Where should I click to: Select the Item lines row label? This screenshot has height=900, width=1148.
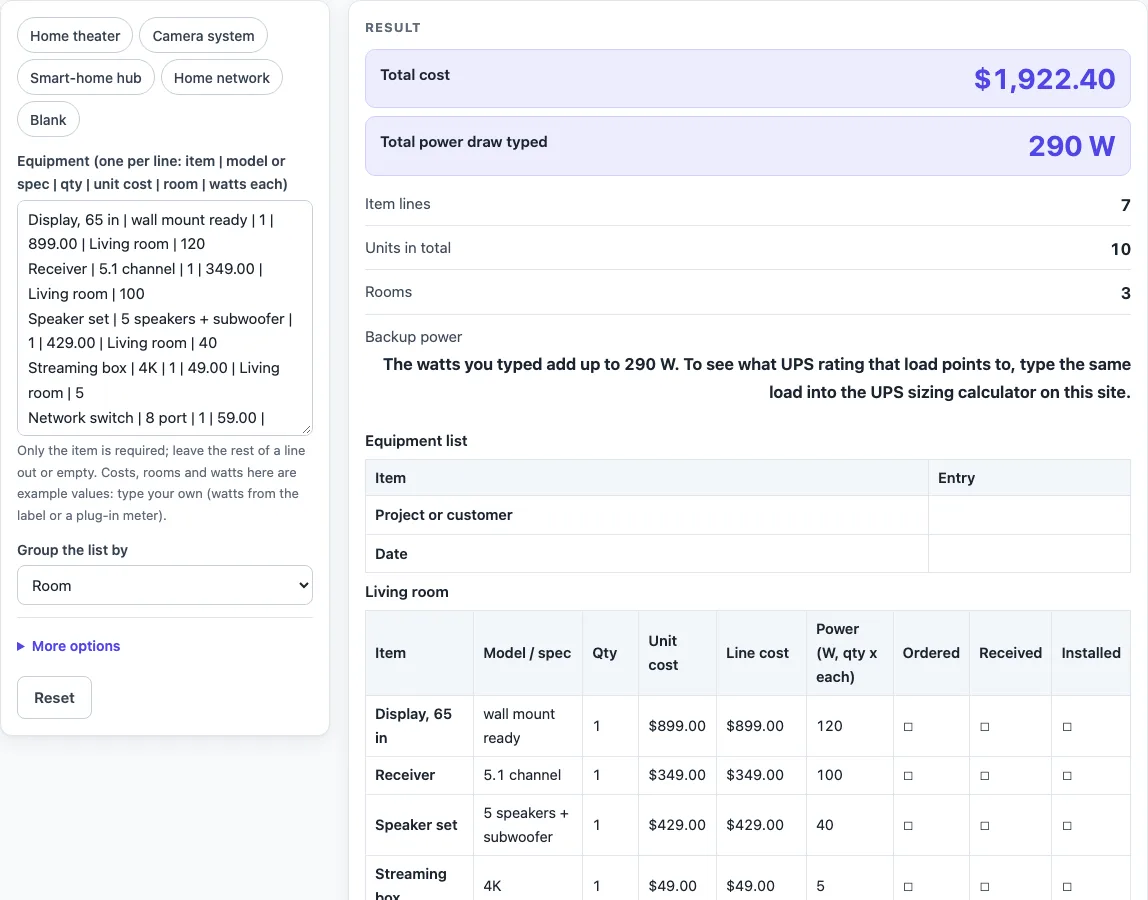pyautogui.click(x=398, y=204)
